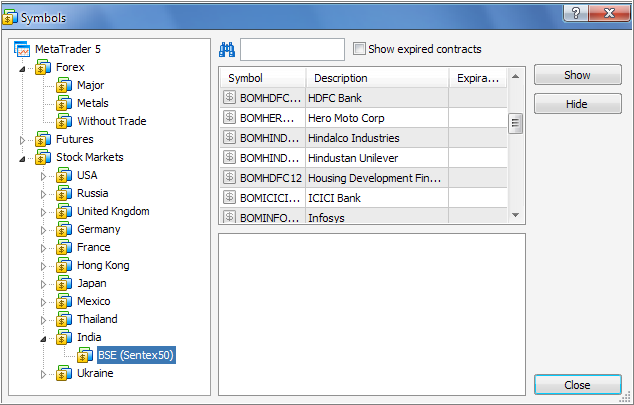Click the dollar icon beside Hero Moto Corp

coord(229,117)
